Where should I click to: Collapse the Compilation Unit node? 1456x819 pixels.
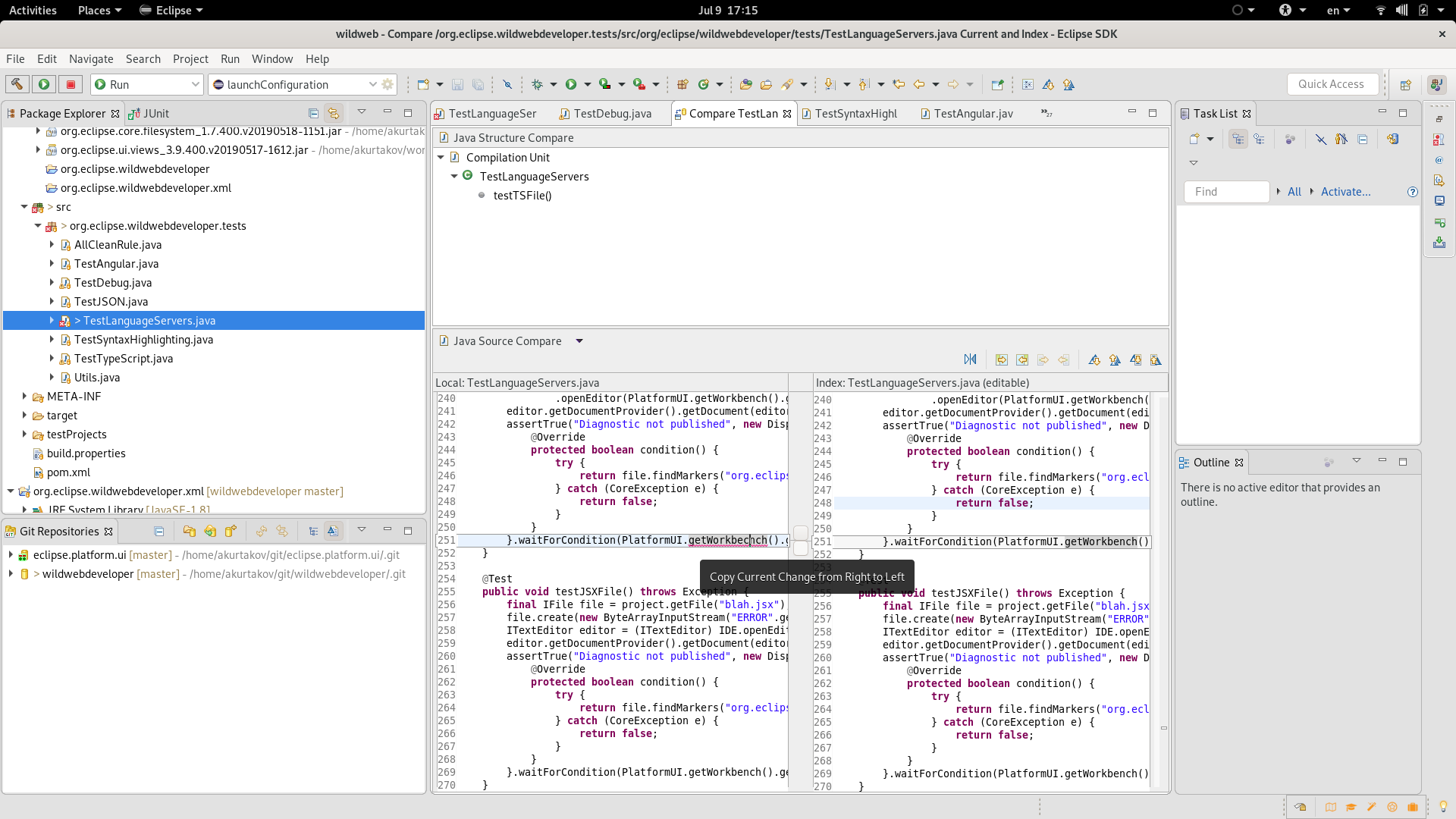pyautogui.click(x=441, y=158)
